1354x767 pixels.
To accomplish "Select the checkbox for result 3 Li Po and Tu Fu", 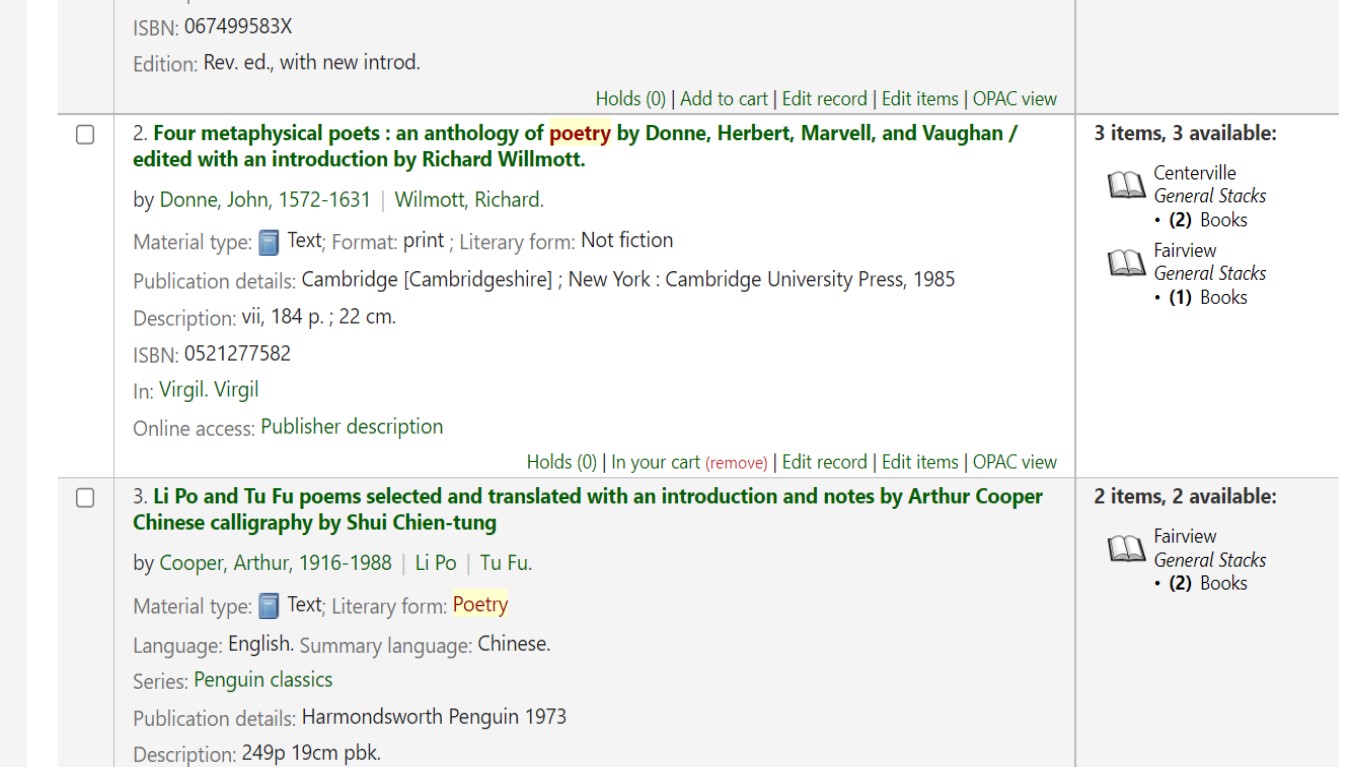I will pyautogui.click(x=86, y=498).
